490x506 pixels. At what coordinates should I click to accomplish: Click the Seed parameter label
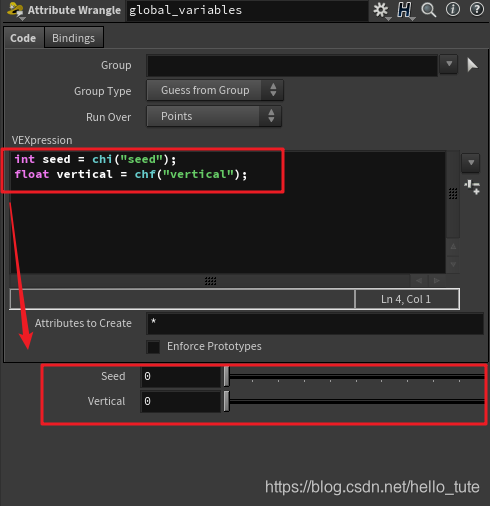(113, 376)
